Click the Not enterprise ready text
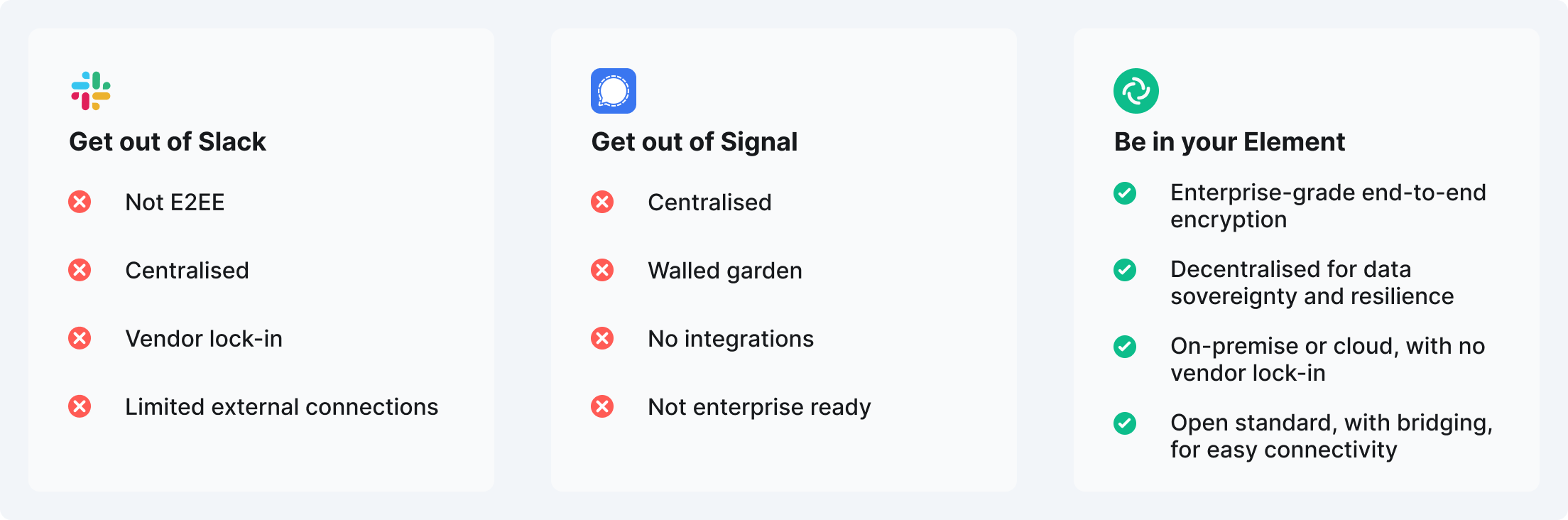 coord(759,407)
